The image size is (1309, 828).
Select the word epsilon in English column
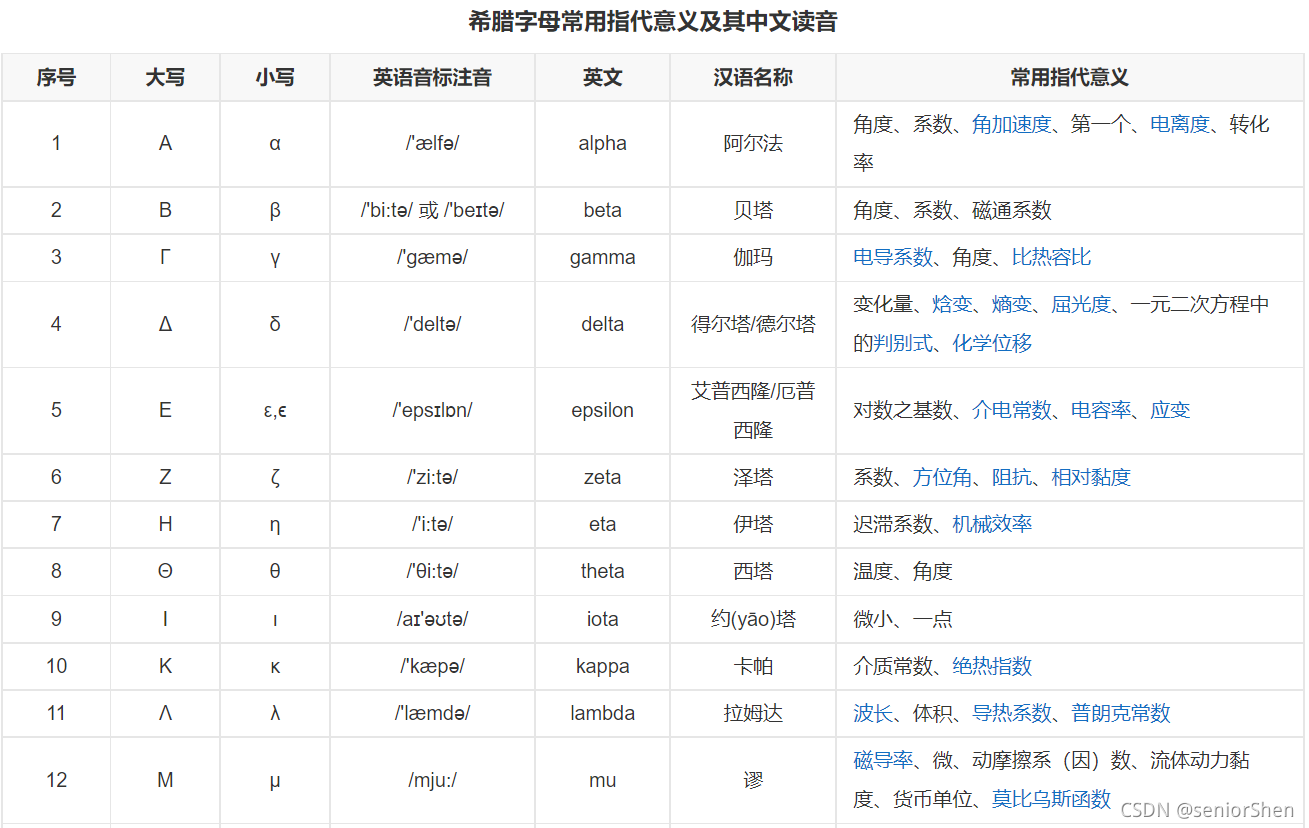603,410
